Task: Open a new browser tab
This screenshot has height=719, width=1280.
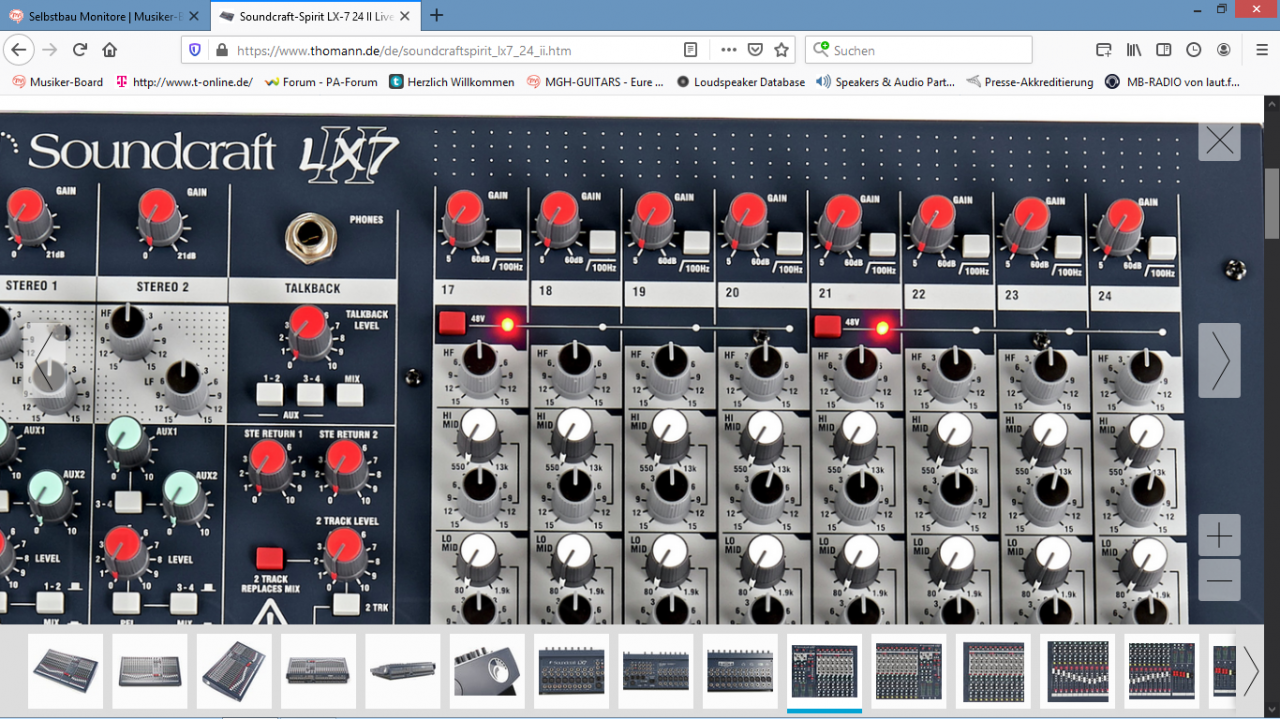Action: [436, 15]
